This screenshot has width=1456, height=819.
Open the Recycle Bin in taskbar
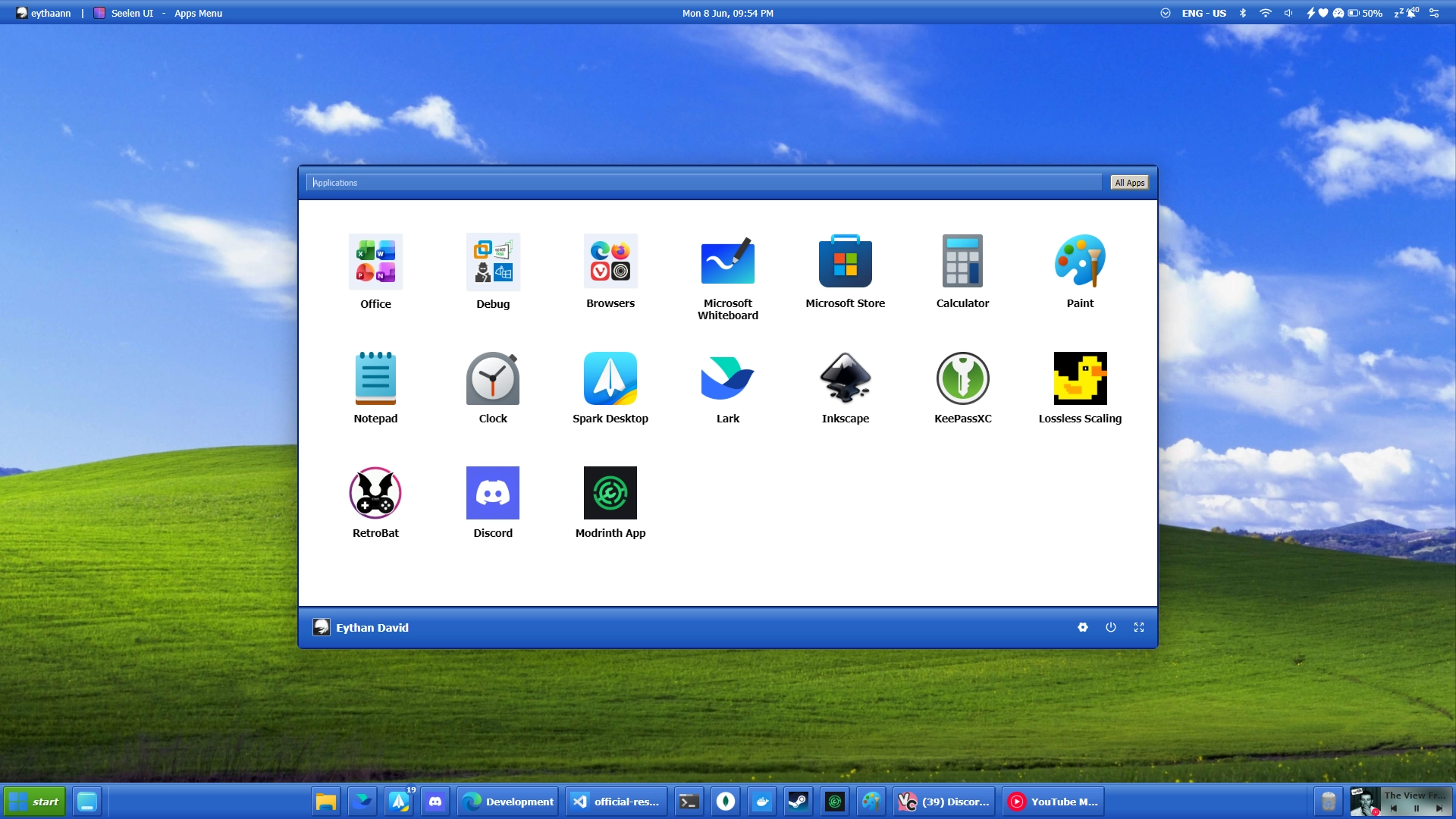pos(1329,802)
